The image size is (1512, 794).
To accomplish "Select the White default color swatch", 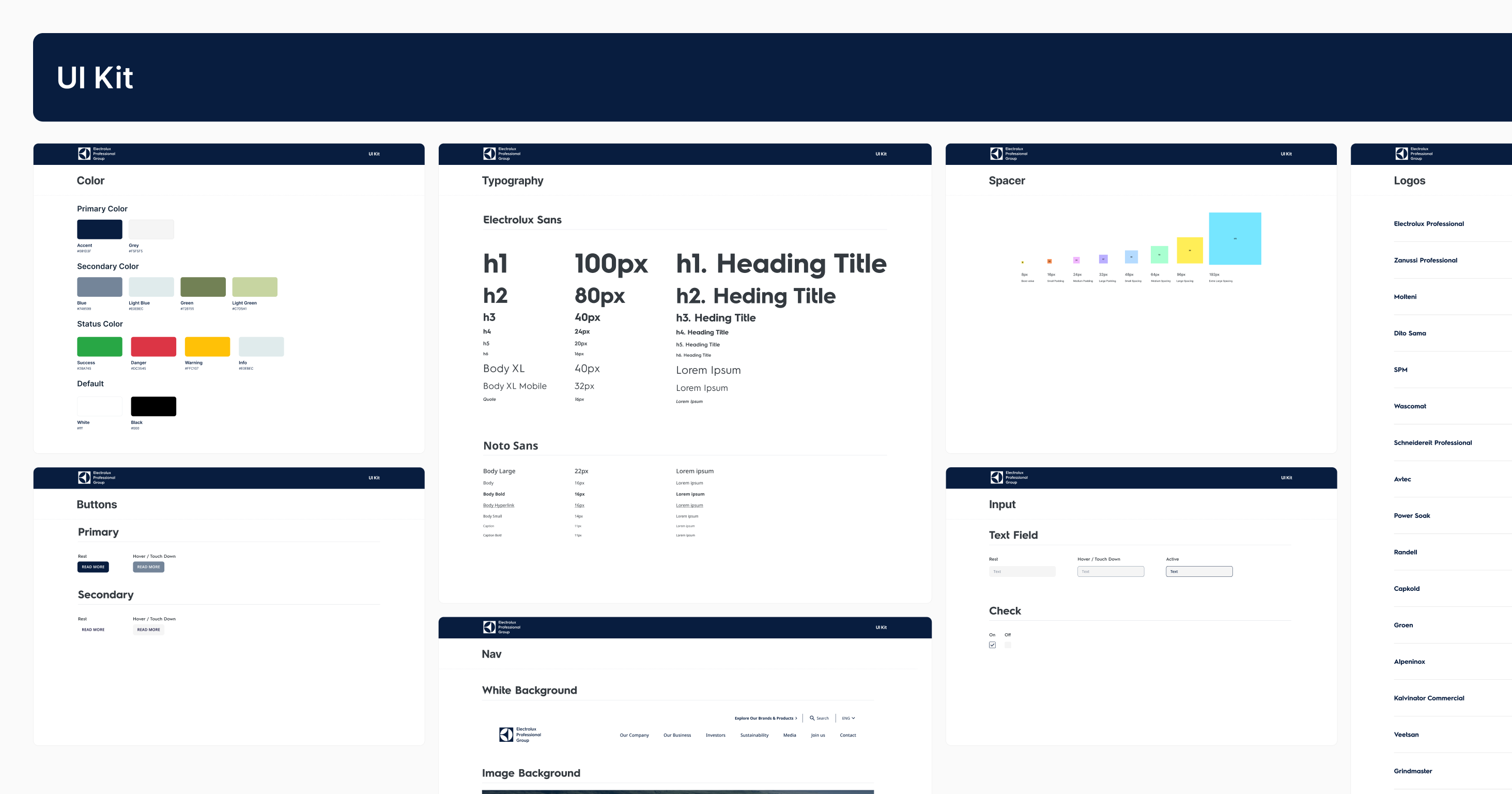I will click(x=100, y=406).
